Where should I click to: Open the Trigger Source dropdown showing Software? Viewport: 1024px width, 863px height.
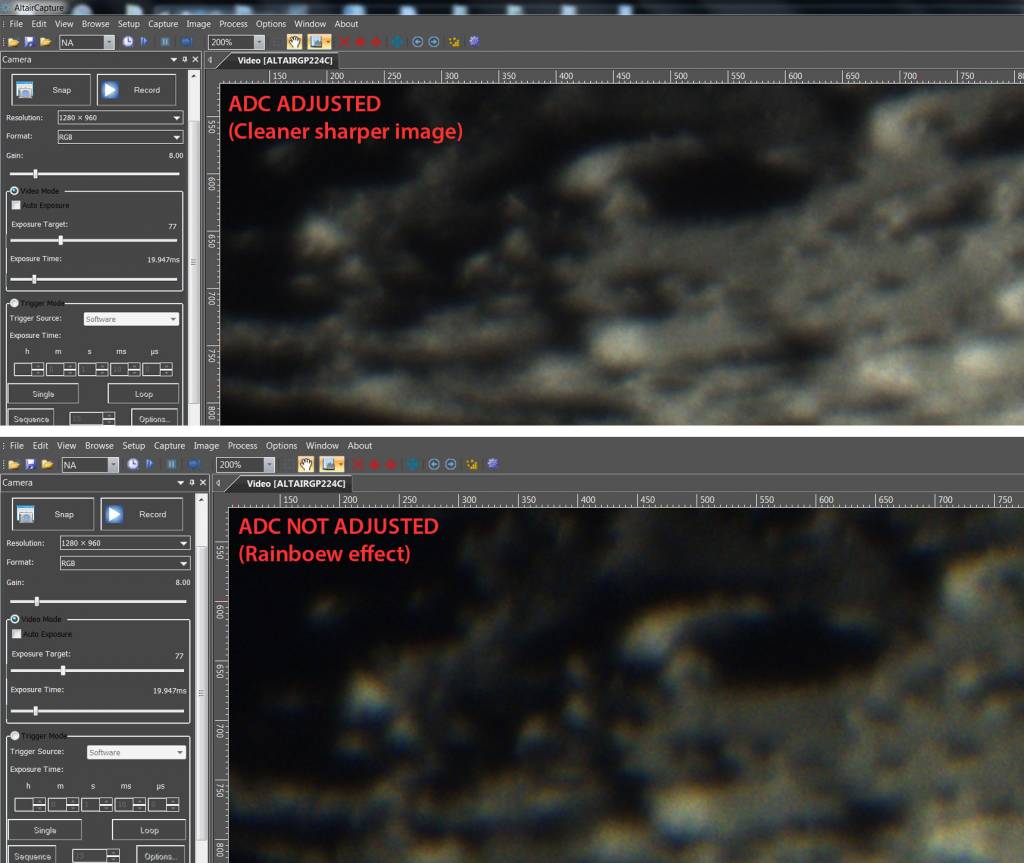130,318
